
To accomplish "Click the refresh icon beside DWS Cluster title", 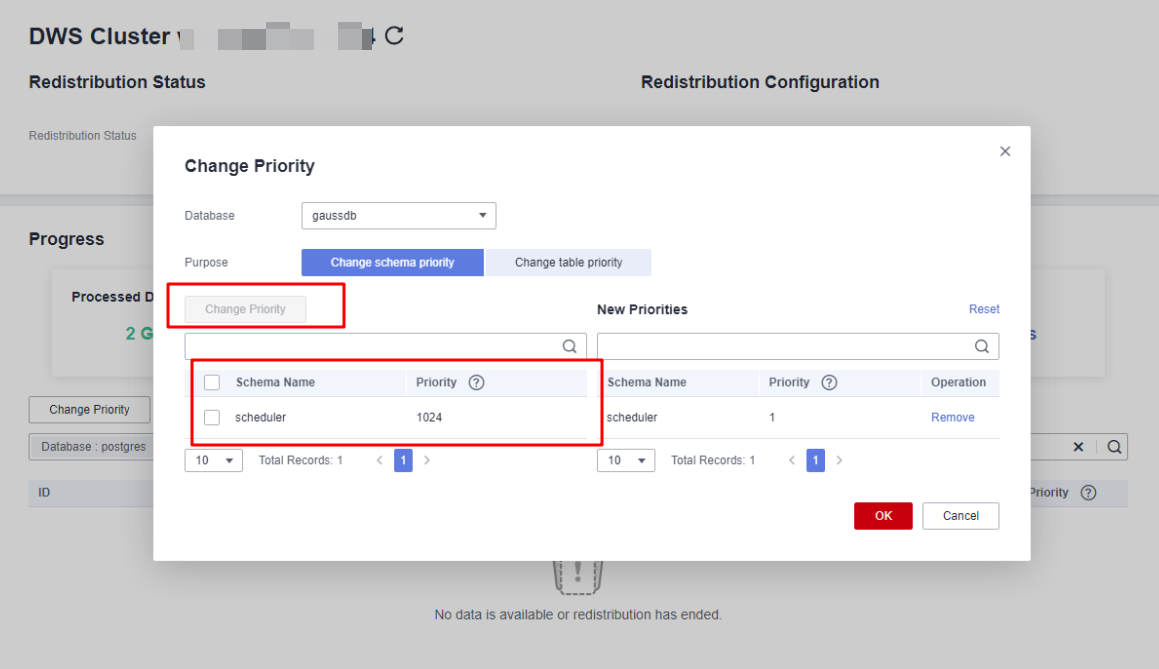I will [x=395, y=36].
